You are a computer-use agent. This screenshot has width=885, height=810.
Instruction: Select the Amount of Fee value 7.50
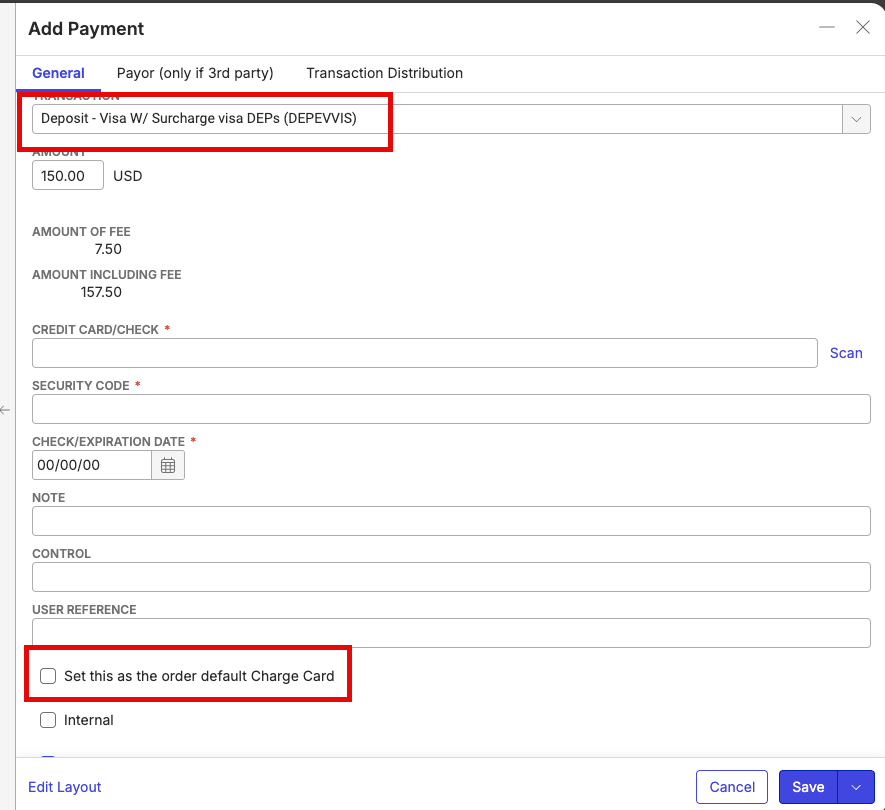click(x=108, y=249)
